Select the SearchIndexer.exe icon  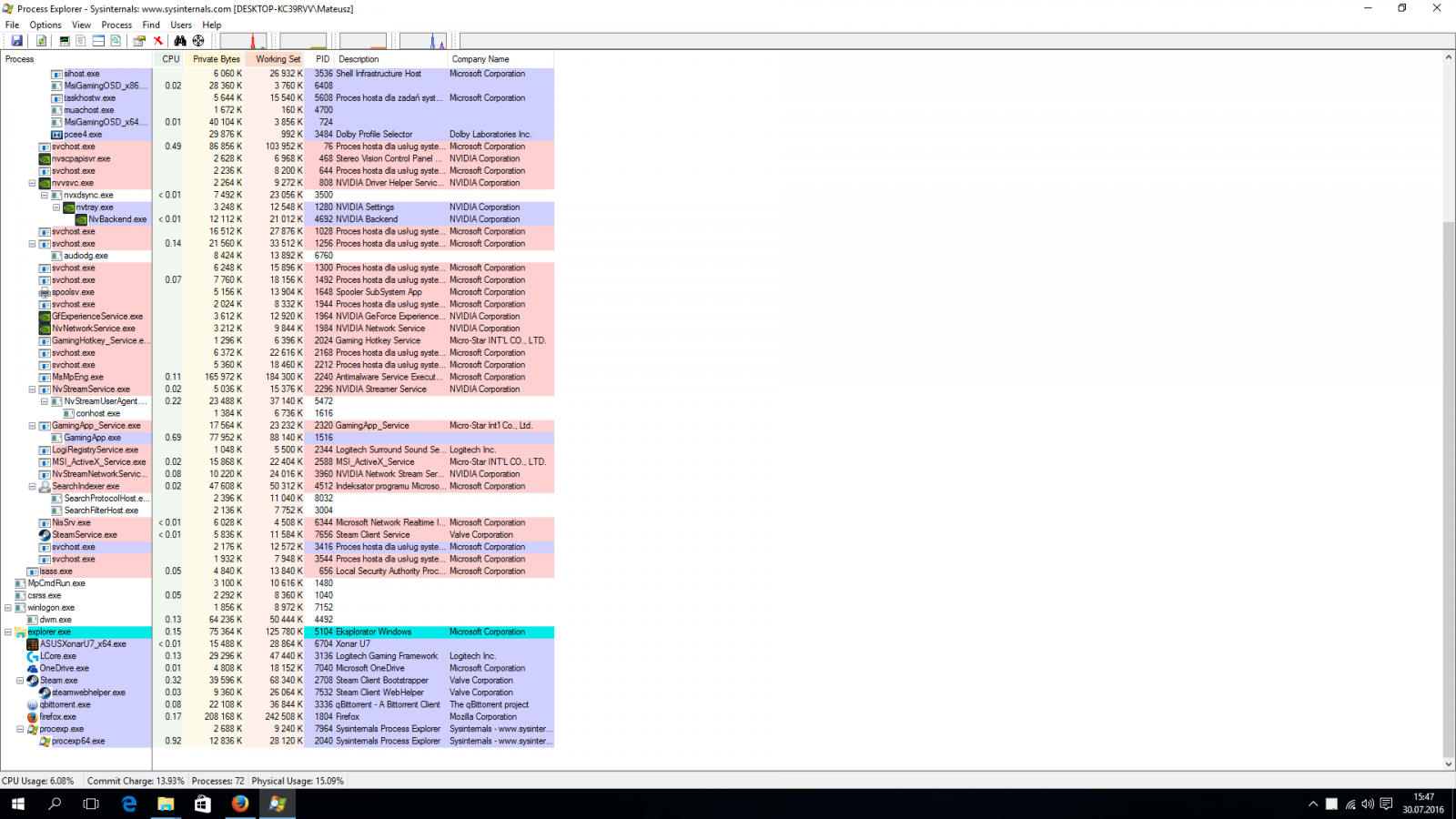pyautogui.click(x=45, y=486)
